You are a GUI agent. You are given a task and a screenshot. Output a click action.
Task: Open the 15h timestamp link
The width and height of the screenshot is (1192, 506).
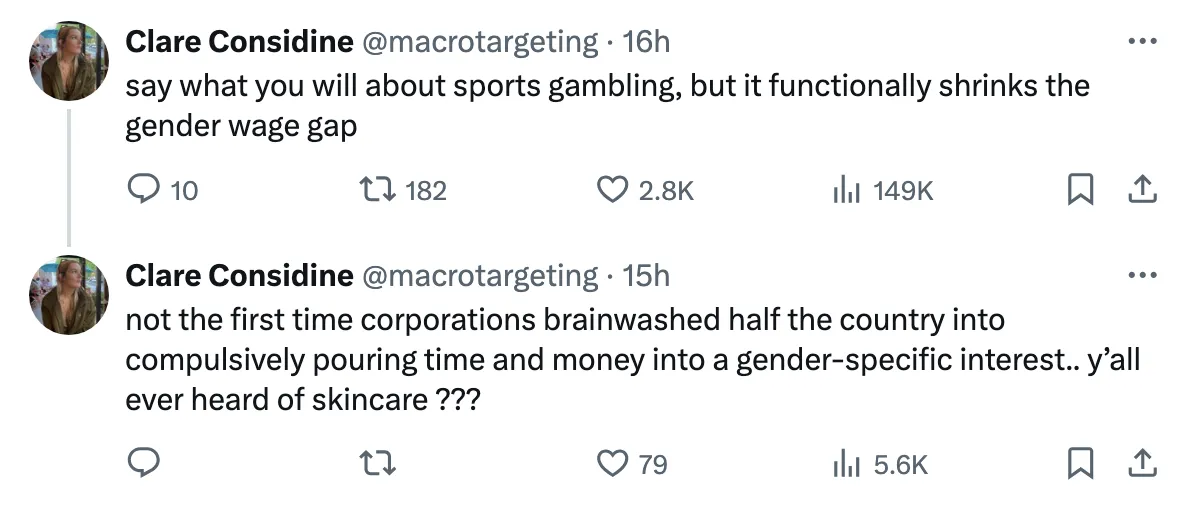click(x=646, y=275)
